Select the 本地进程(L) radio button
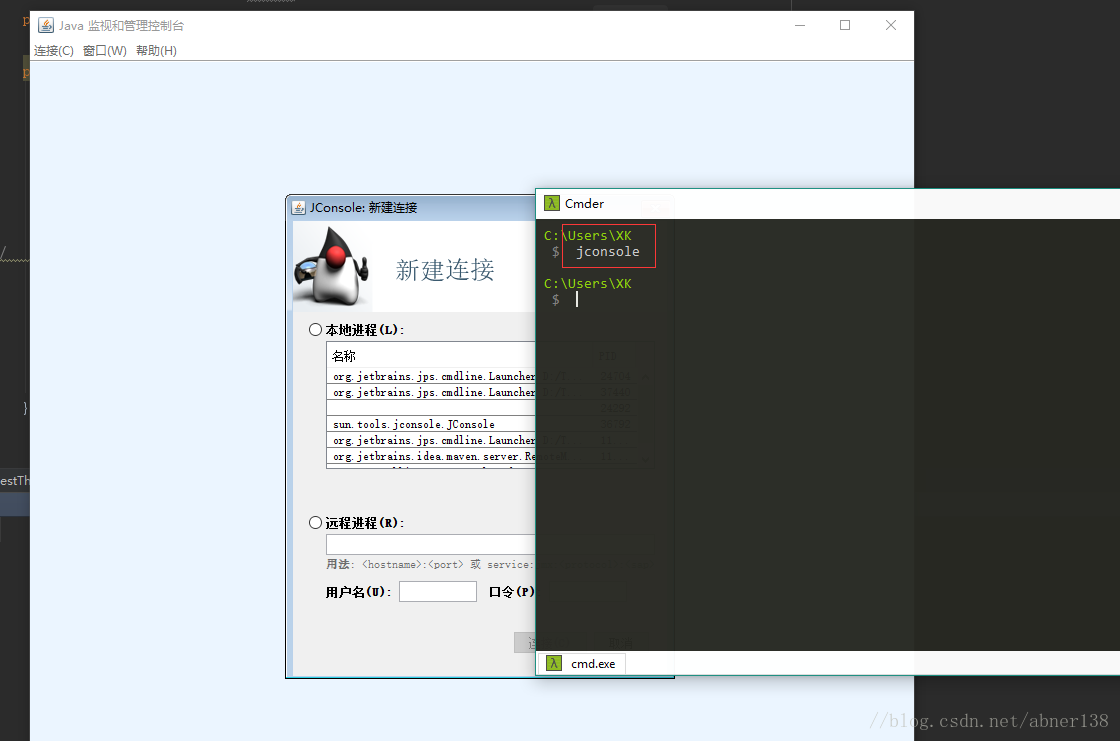This screenshot has height=741, width=1120. click(315, 329)
